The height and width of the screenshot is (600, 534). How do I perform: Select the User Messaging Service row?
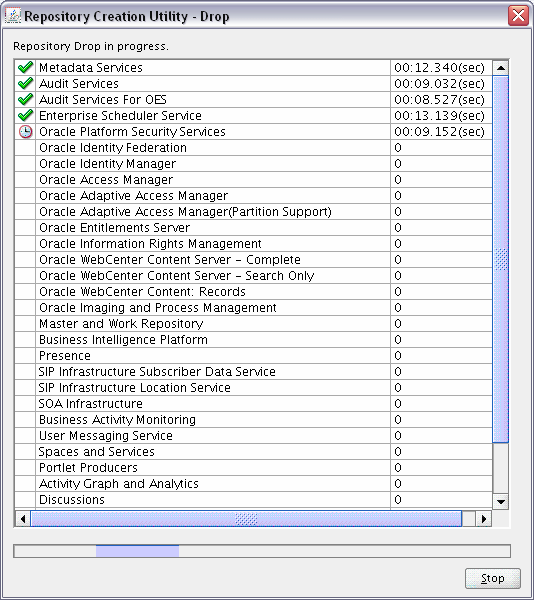tap(253, 435)
